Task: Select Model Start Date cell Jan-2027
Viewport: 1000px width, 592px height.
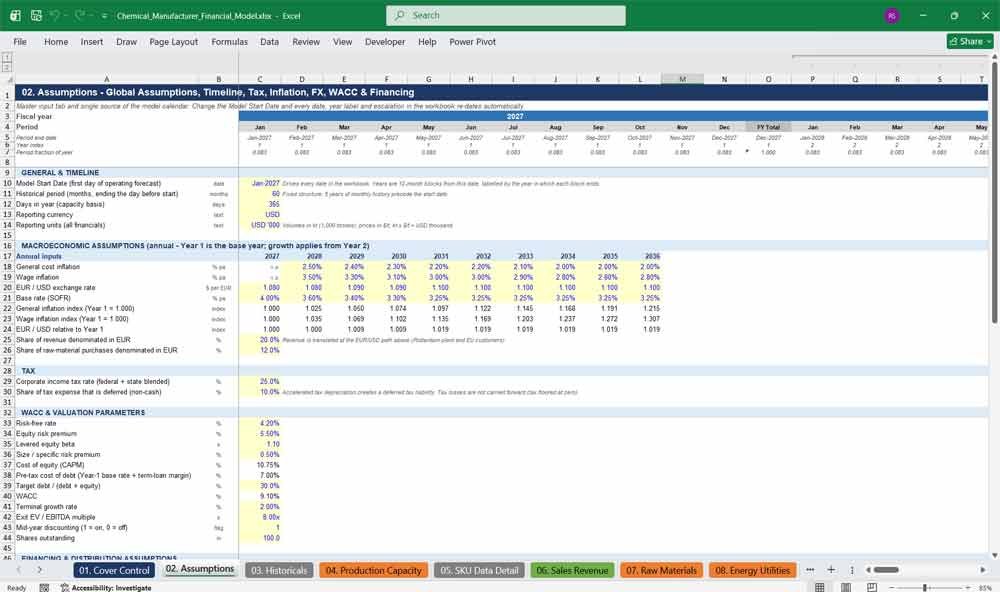Action: click(260, 183)
